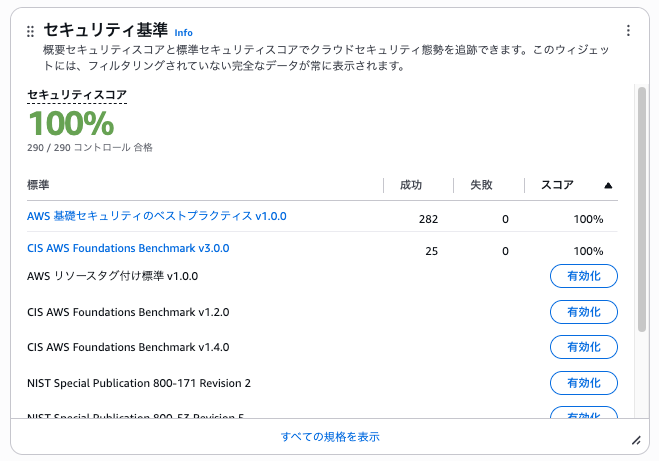Click the 100% security score value
Screen dimensions: 659x461
tap(71, 123)
